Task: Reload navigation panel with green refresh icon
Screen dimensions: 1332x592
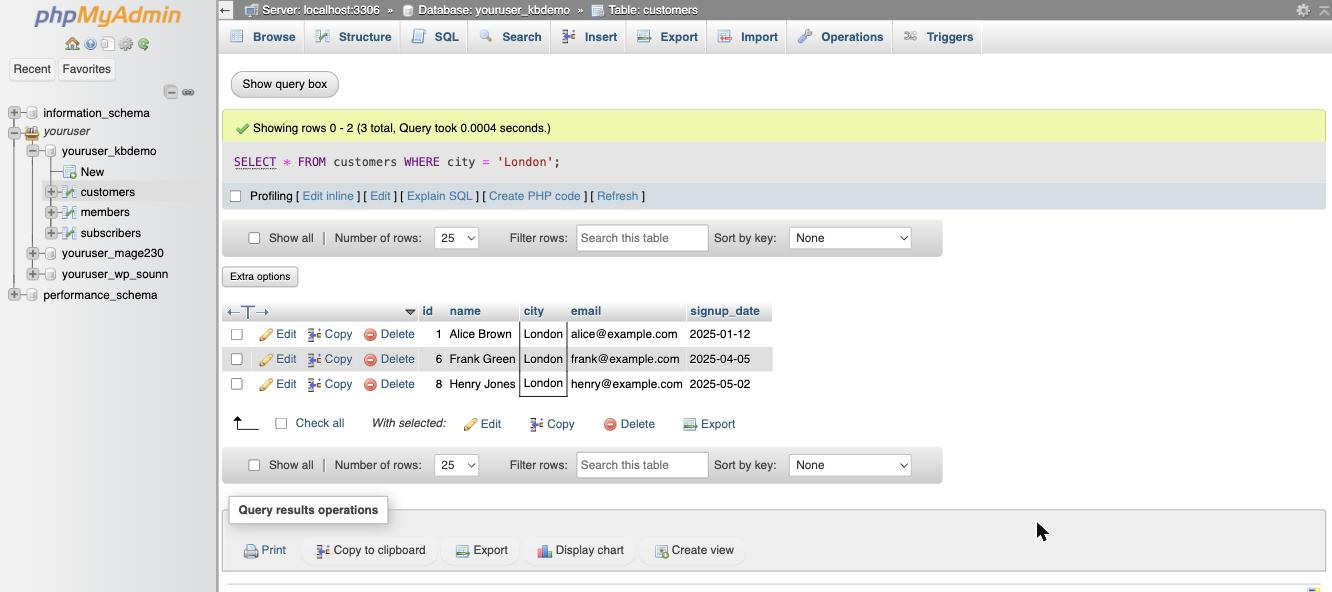Action: point(144,44)
